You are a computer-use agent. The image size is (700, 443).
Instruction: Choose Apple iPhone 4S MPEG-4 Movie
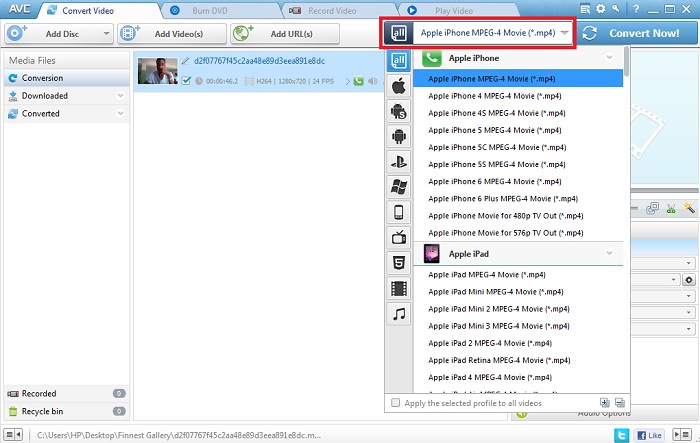coord(518,113)
